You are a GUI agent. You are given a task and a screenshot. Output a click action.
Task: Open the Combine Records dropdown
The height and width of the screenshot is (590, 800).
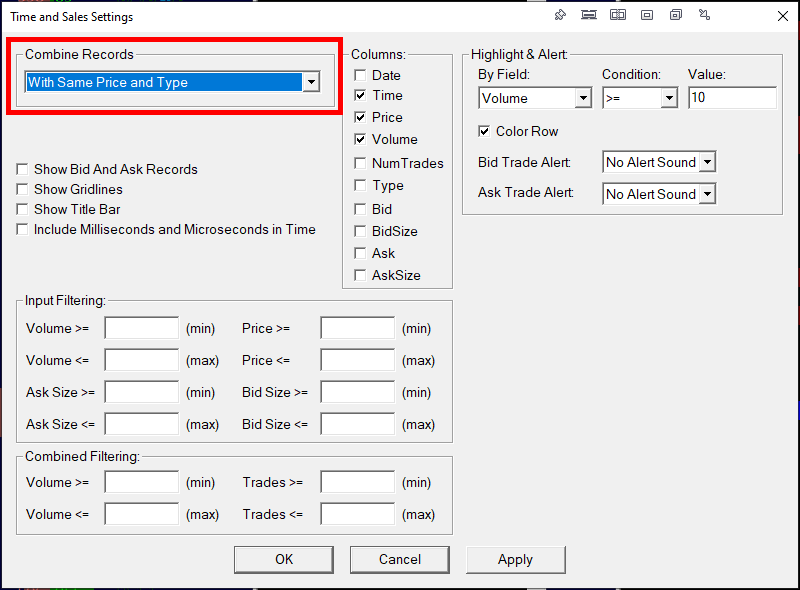pos(311,82)
